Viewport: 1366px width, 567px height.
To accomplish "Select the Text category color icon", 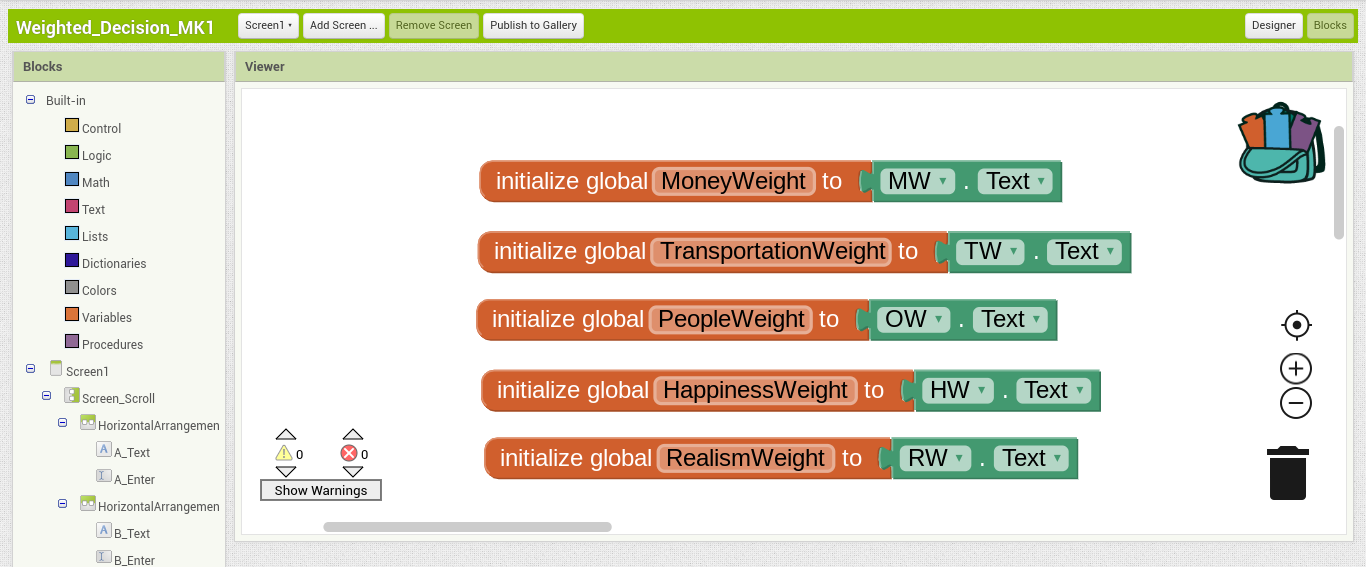I will pyautogui.click(x=72, y=206).
